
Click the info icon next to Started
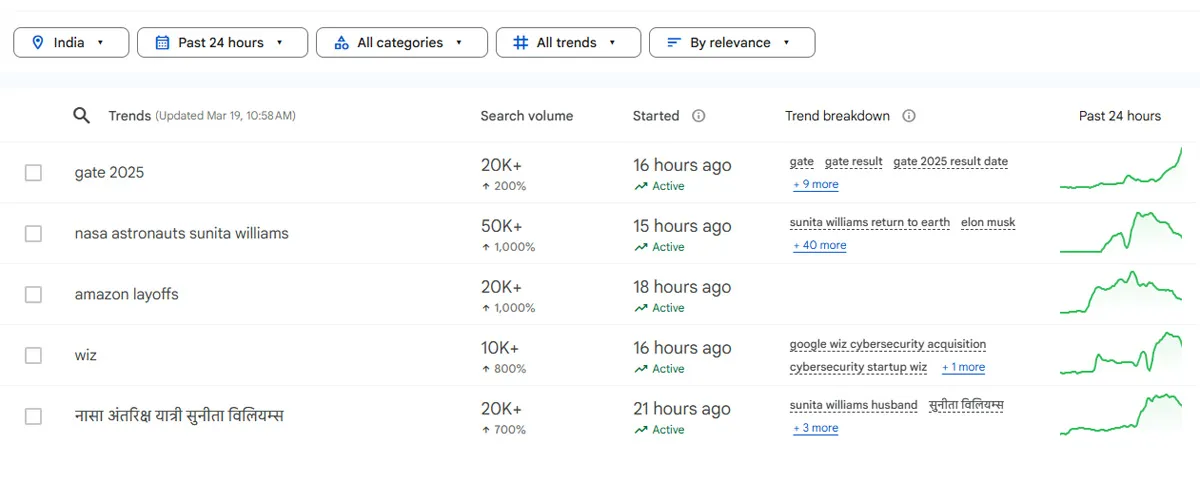click(699, 116)
